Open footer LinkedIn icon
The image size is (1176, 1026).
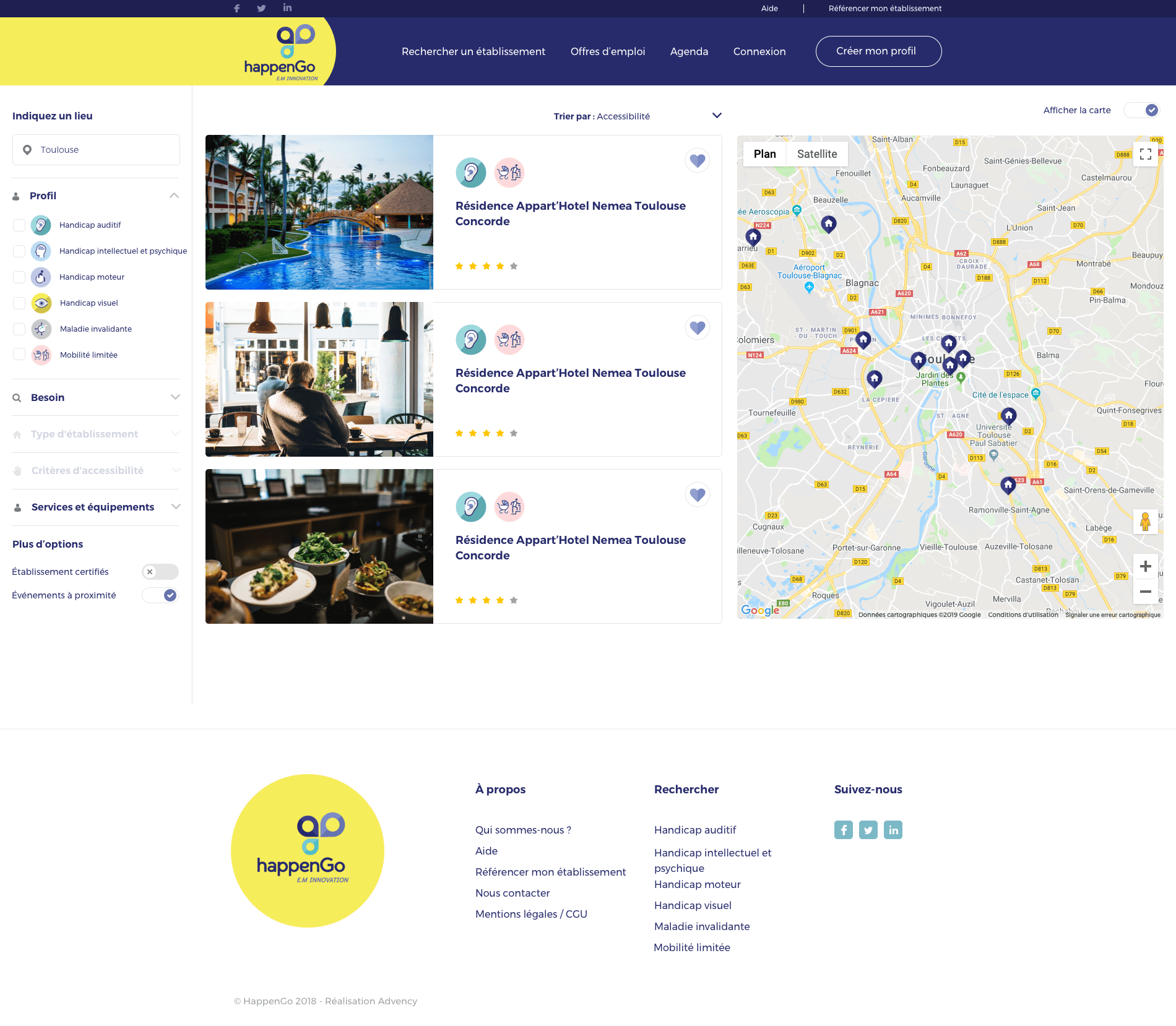(893, 830)
